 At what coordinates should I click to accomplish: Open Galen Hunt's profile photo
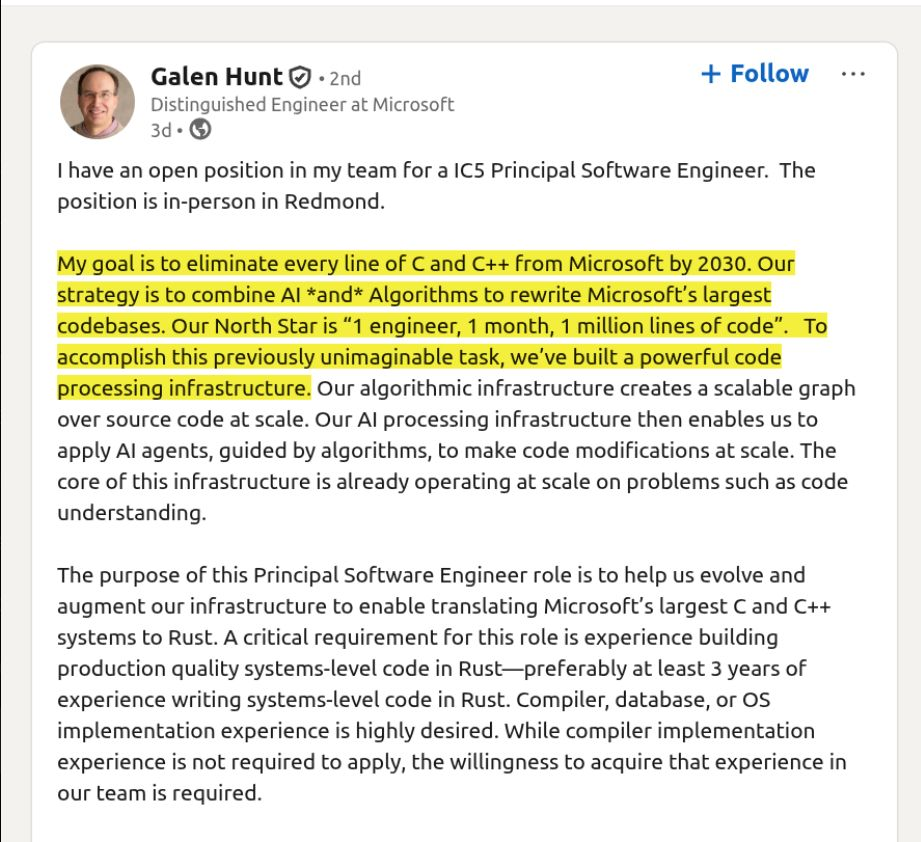click(97, 102)
